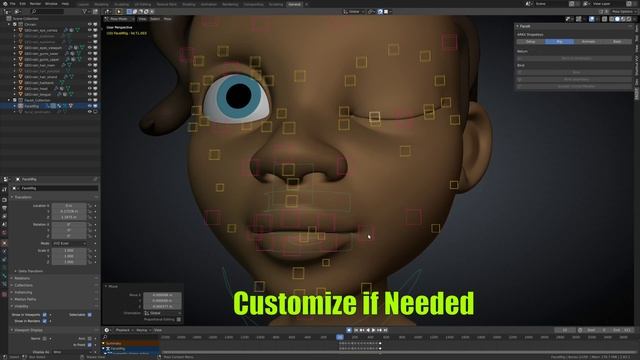The width and height of the screenshot is (640, 360).
Task: Expand the Delta Transform section
Action: [30, 271]
